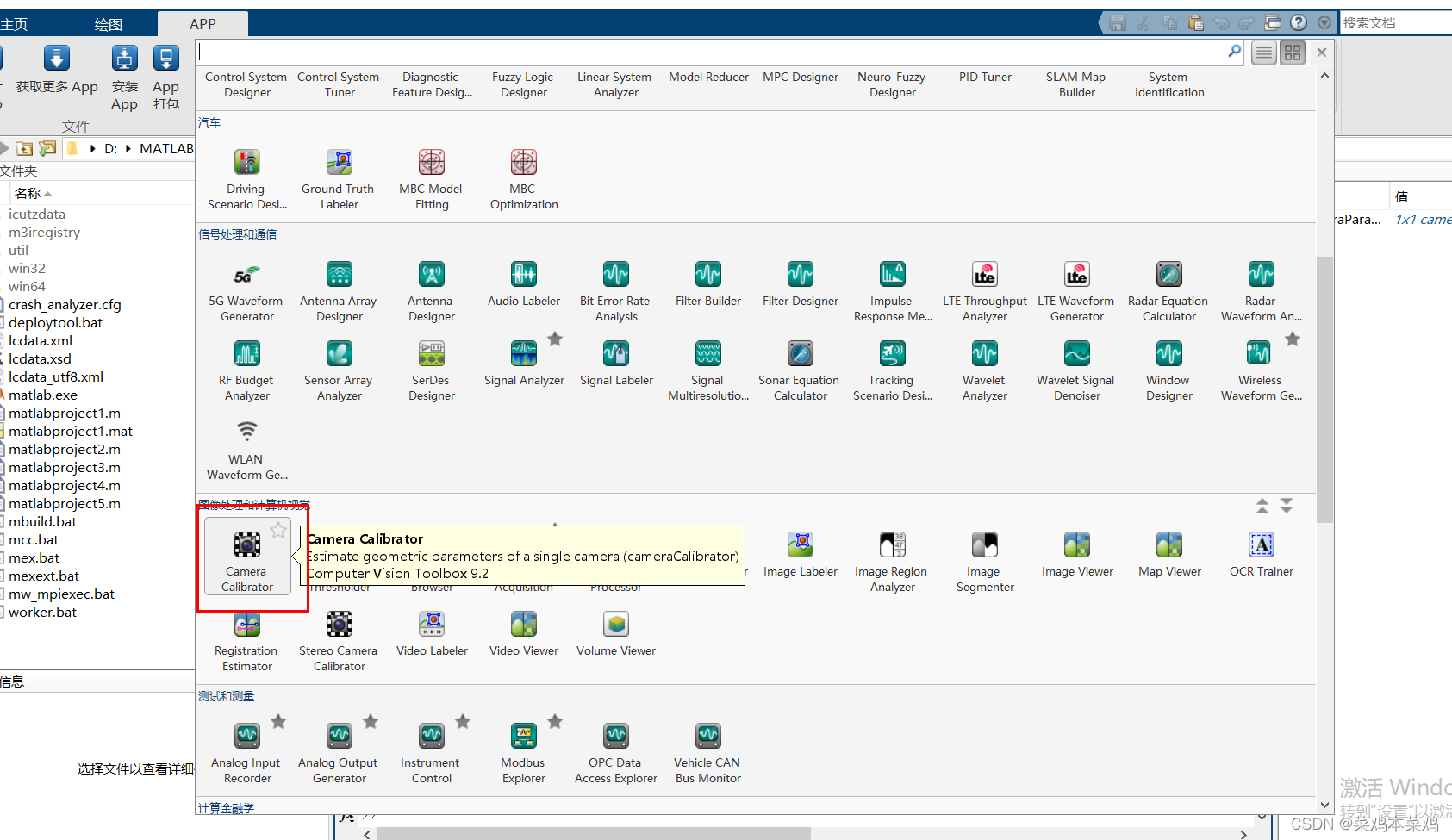
Task: Open Antenna Array Designer
Action: pos(339,291)
